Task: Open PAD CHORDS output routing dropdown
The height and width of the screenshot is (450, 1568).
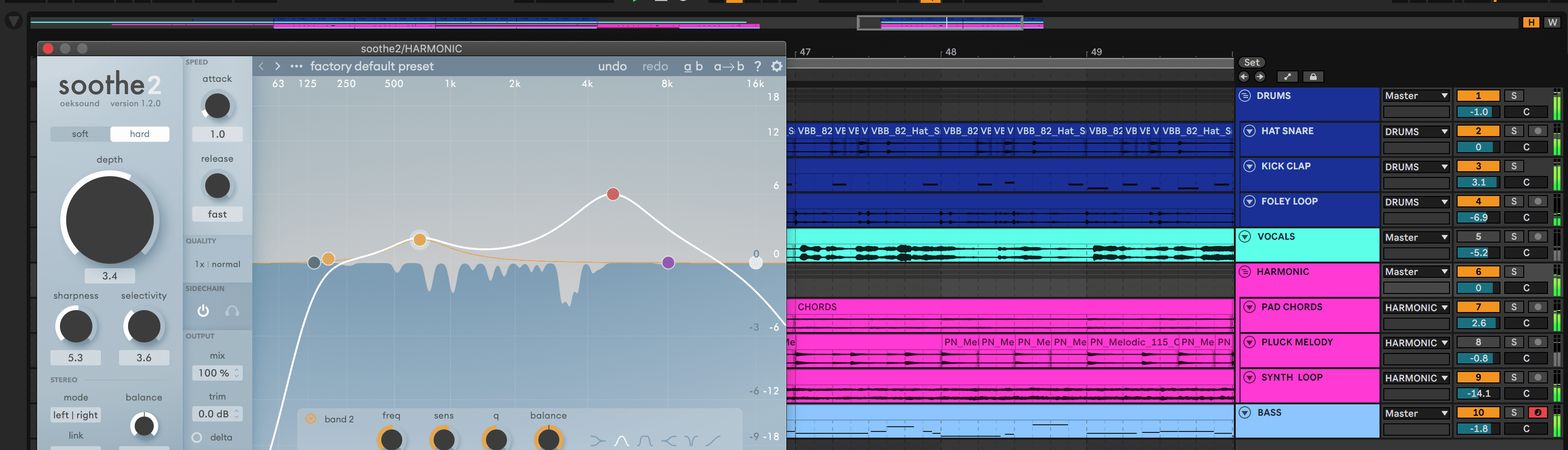Action: click(1416, 308)
